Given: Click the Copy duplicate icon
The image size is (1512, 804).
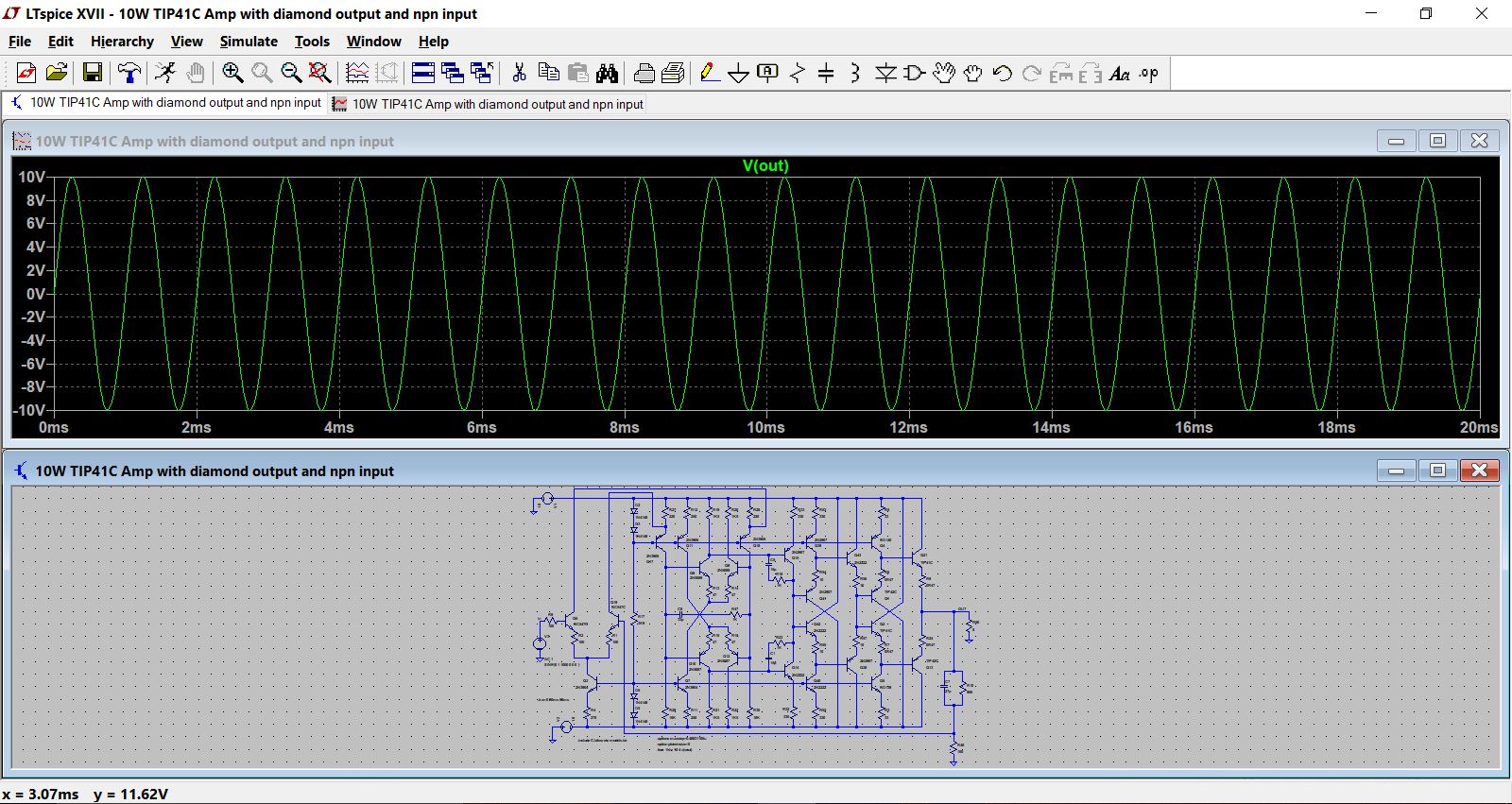Looking at the screenshot, I should pos(548,73).
